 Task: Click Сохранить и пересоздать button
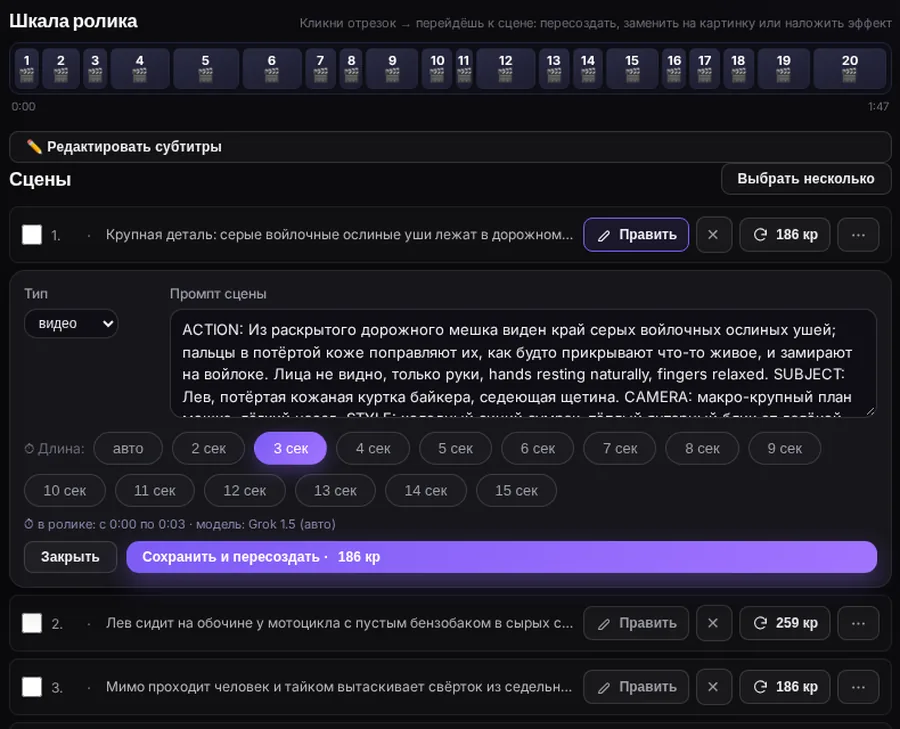click(502, 557)
